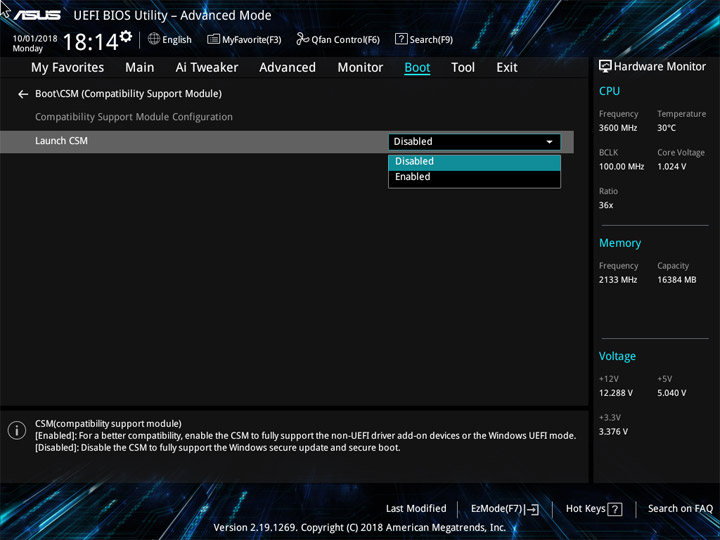
Task: Click the settings gear beside the clock
Action: click(x=125, y=36)
